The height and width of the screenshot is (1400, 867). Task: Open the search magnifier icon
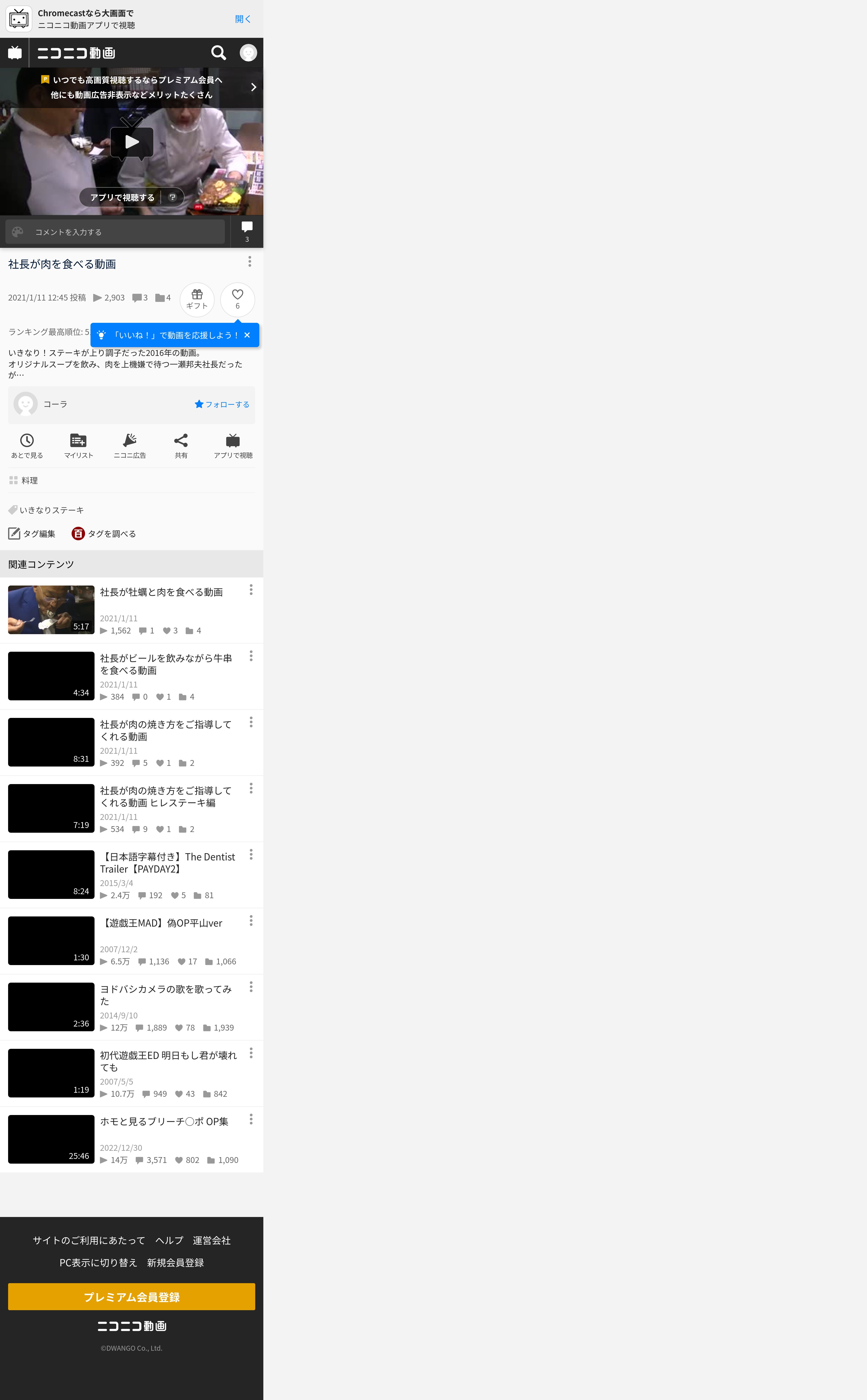tap(219, 53)
